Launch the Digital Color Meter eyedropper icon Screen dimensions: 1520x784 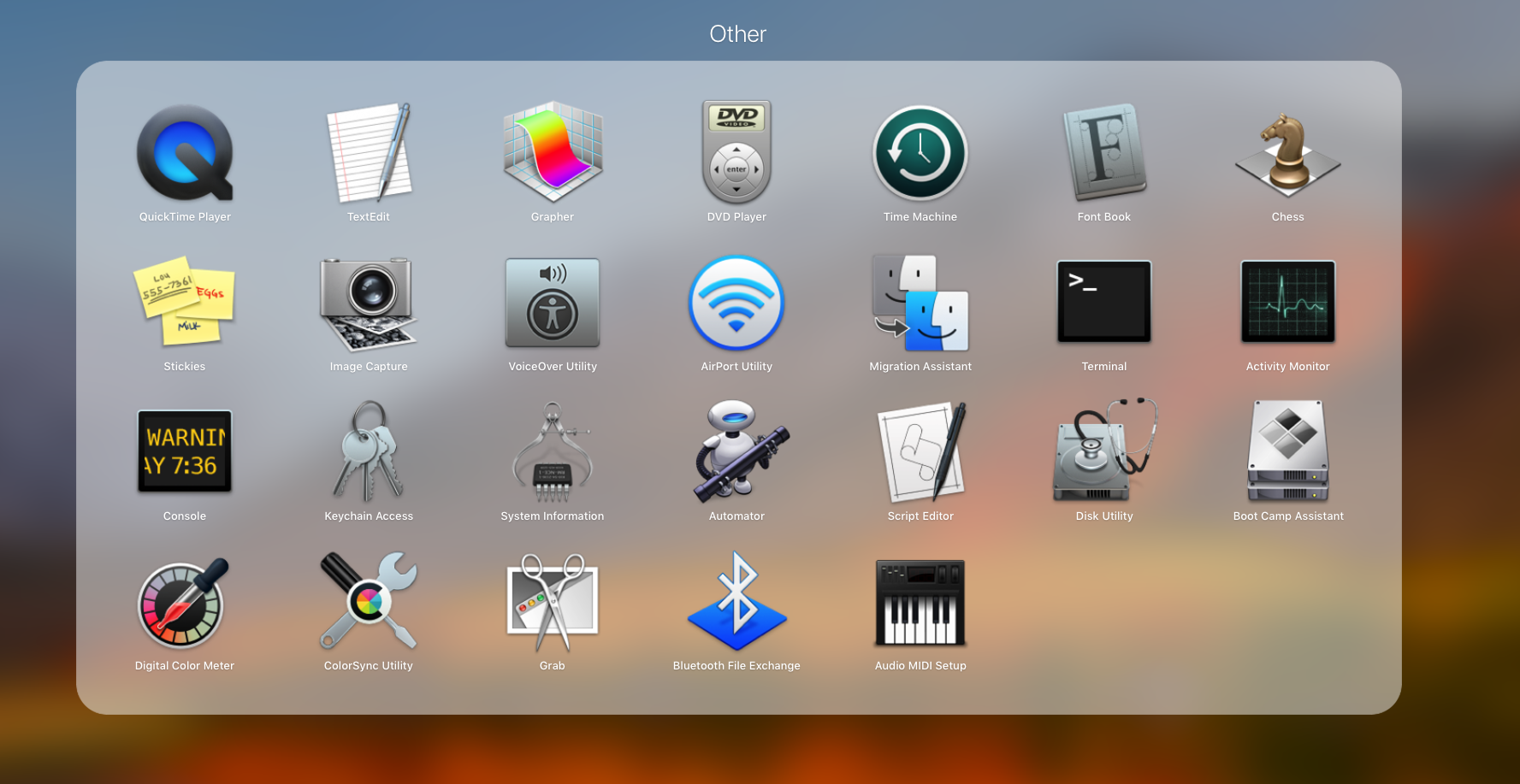pyautogui.click(x=183, y=604)
